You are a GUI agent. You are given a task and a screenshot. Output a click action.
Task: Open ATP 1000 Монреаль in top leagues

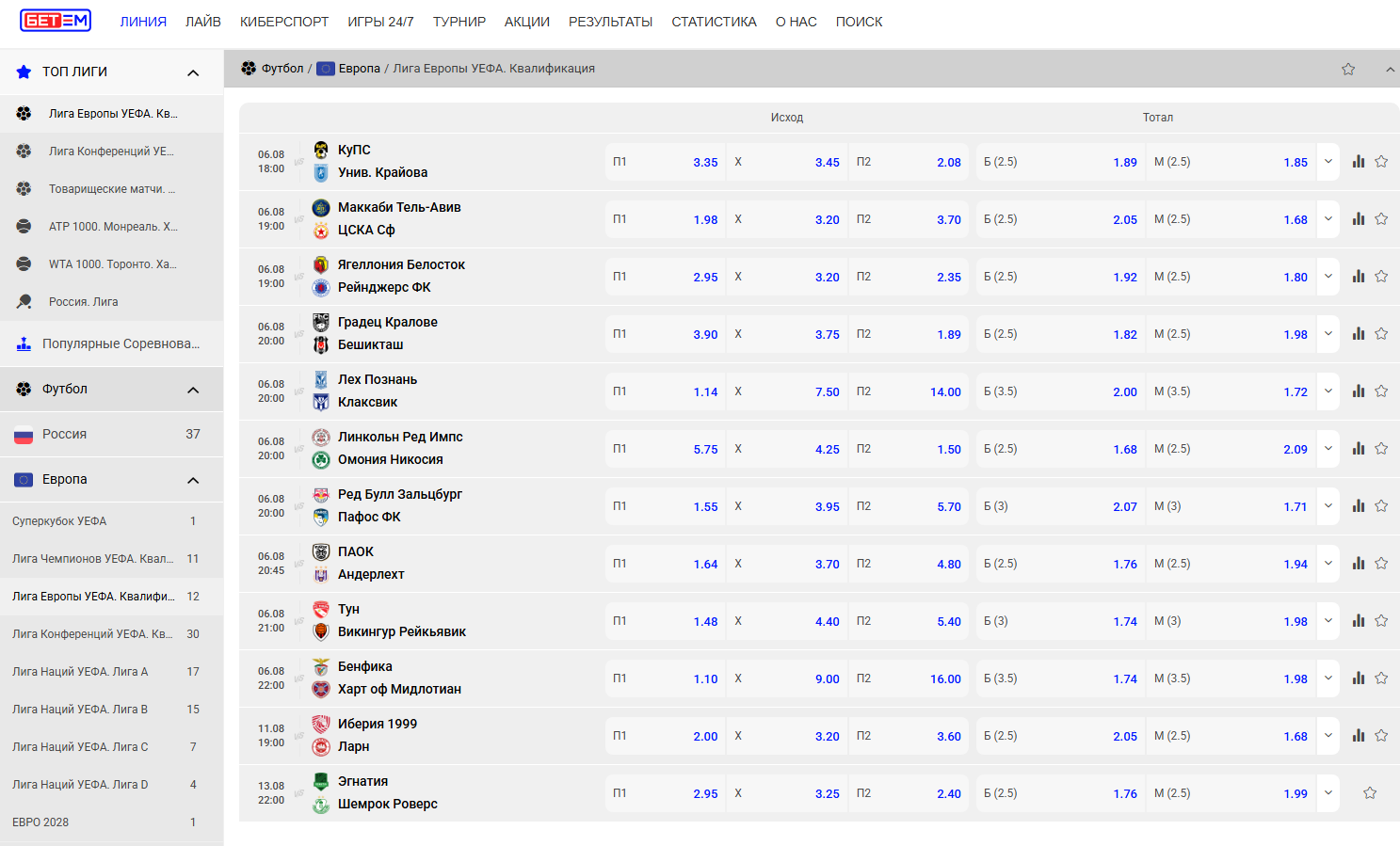112,227
